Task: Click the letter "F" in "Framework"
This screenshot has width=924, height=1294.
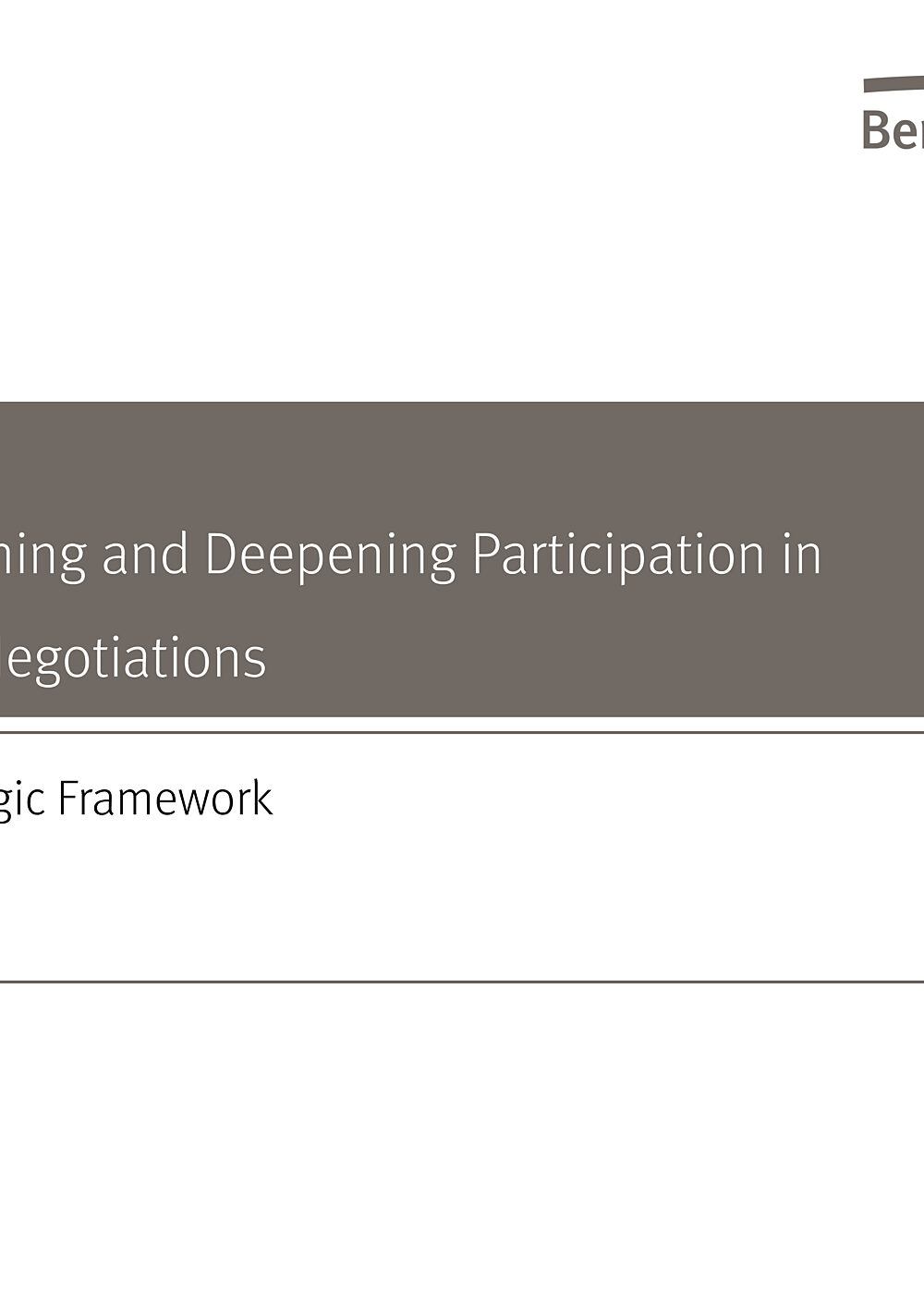Action: click(68, 799)
